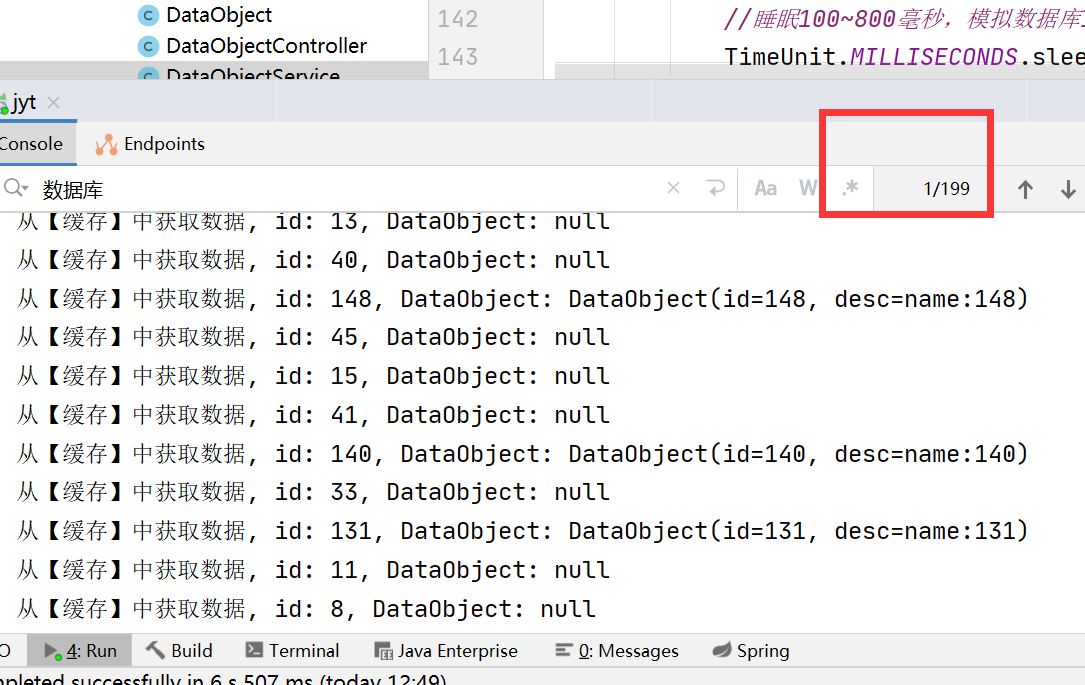Viewport: 1085px width, 685px height.
Task: Click log line with id: 140
Action: [x=522, y=454]
